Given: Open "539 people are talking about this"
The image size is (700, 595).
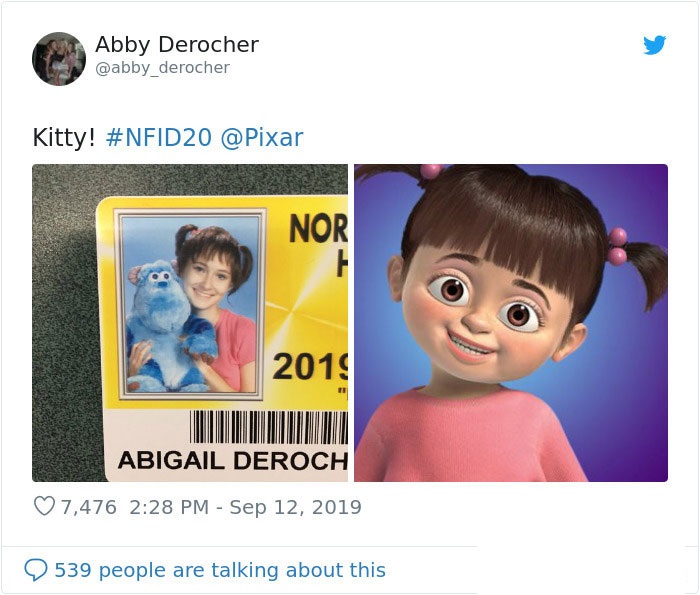Looking at the screenshot, I should pyautogui.click(x=220, y=570).
